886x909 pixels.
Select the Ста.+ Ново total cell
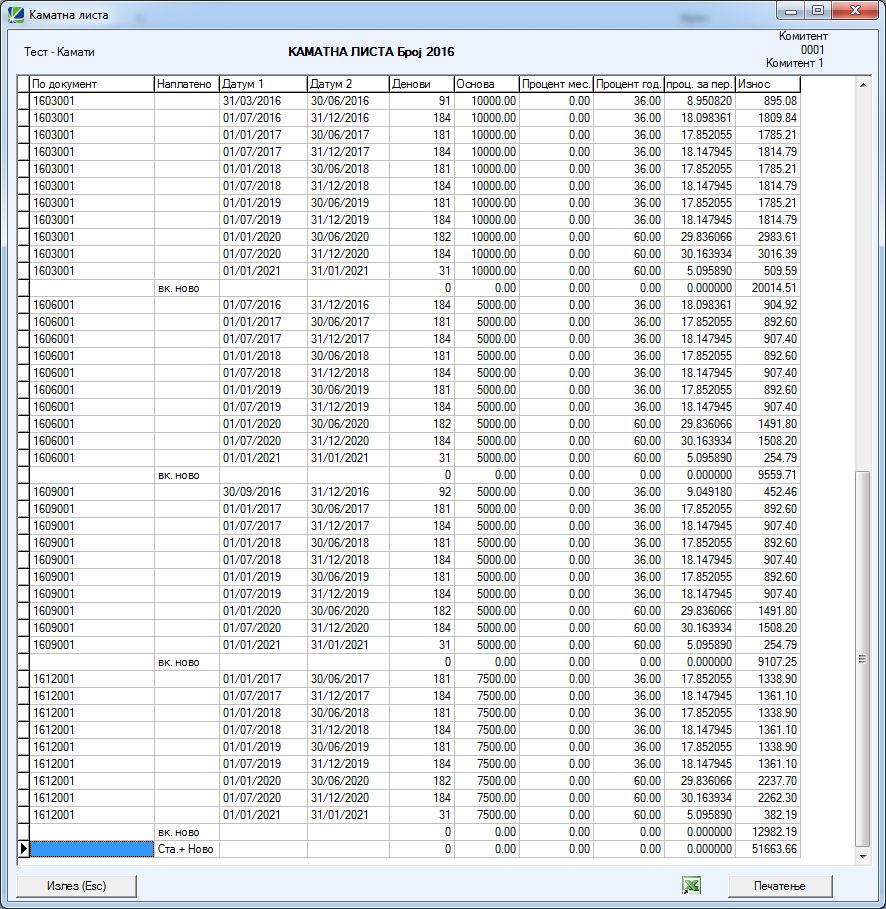pyautogui.click(x=187, y=849)
